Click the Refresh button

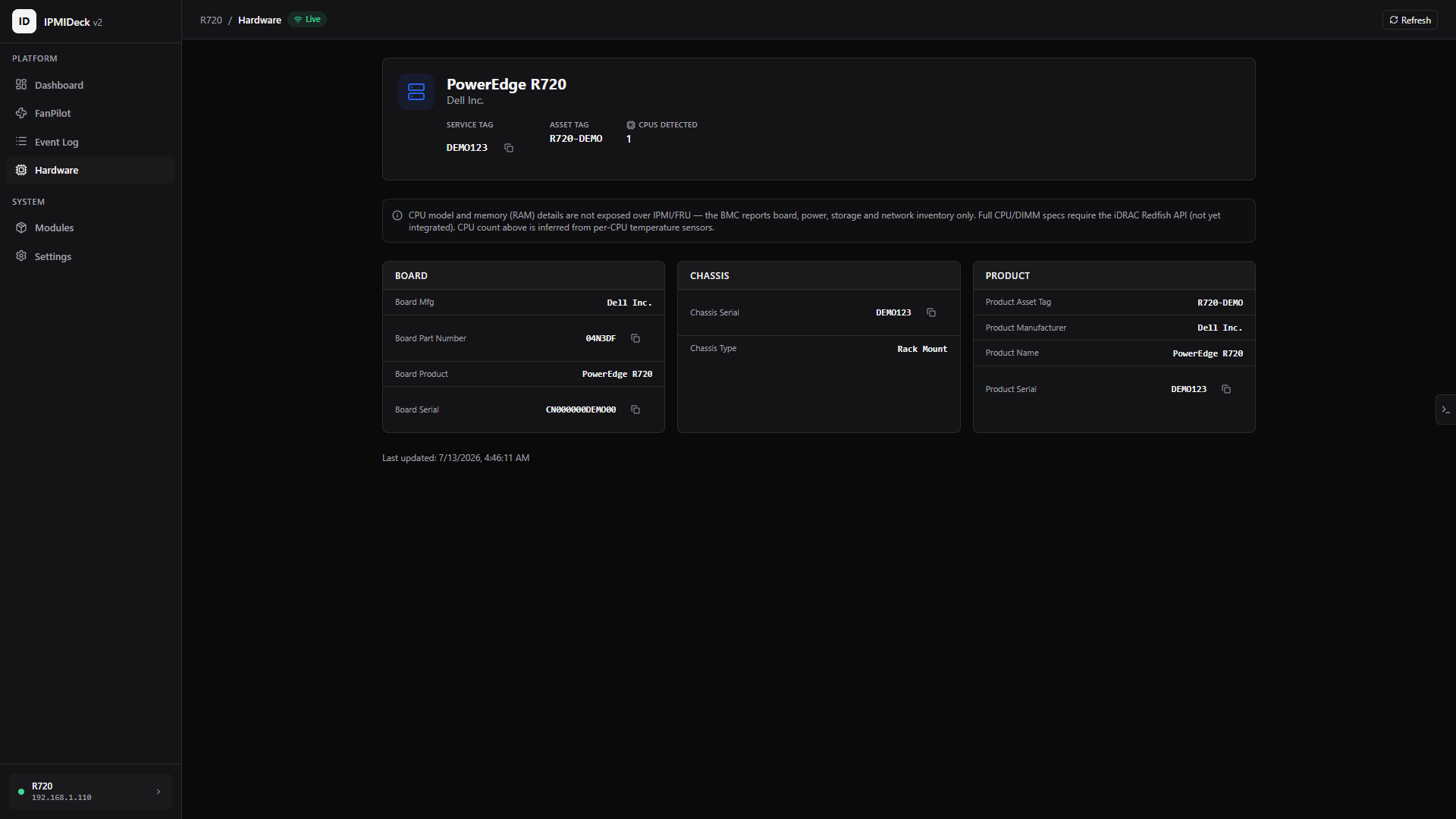tap(1410, 20)
